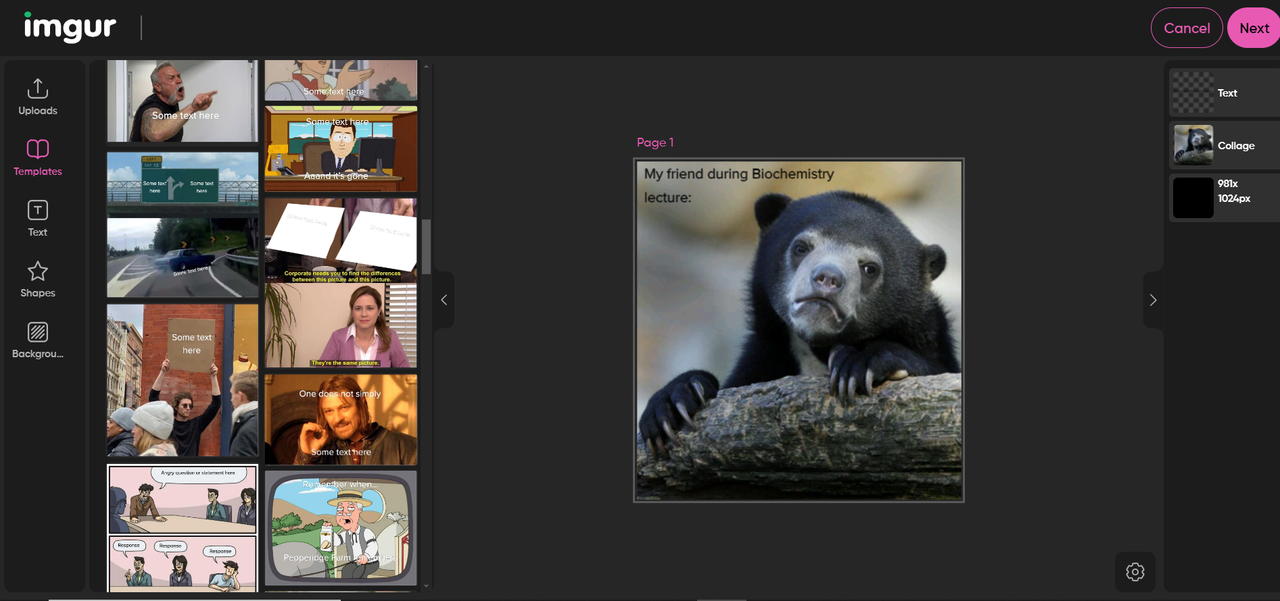Click the Page 1 label

tap(655, 142)
